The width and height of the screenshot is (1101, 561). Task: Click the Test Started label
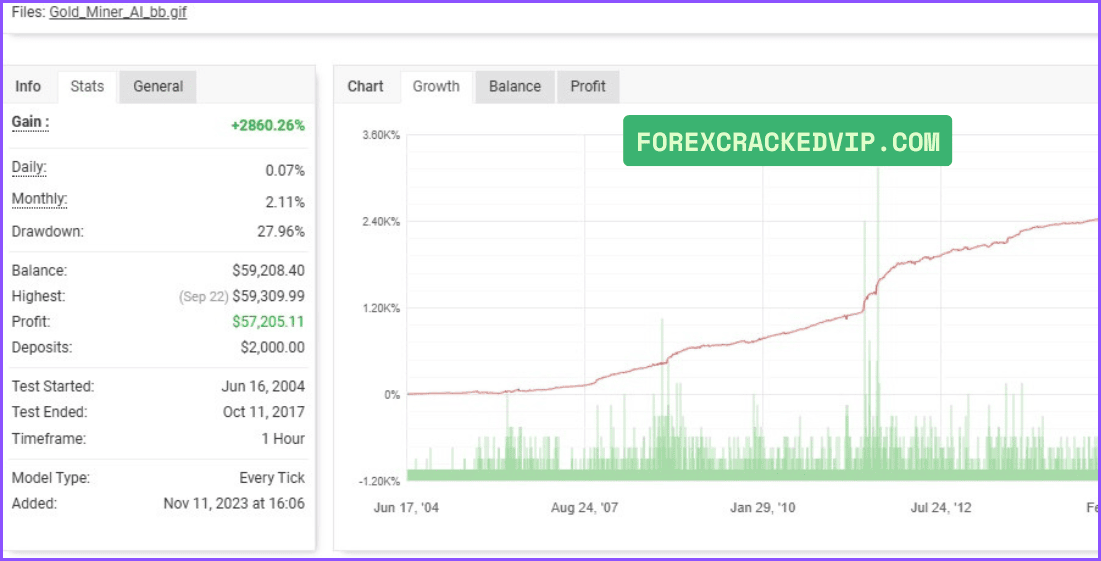[x=53, y=386]
